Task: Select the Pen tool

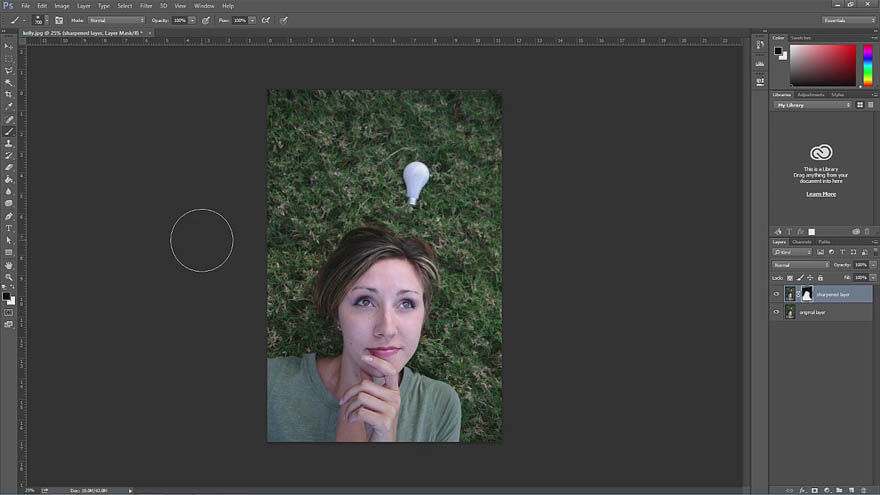Action: (x=8, y=216)
